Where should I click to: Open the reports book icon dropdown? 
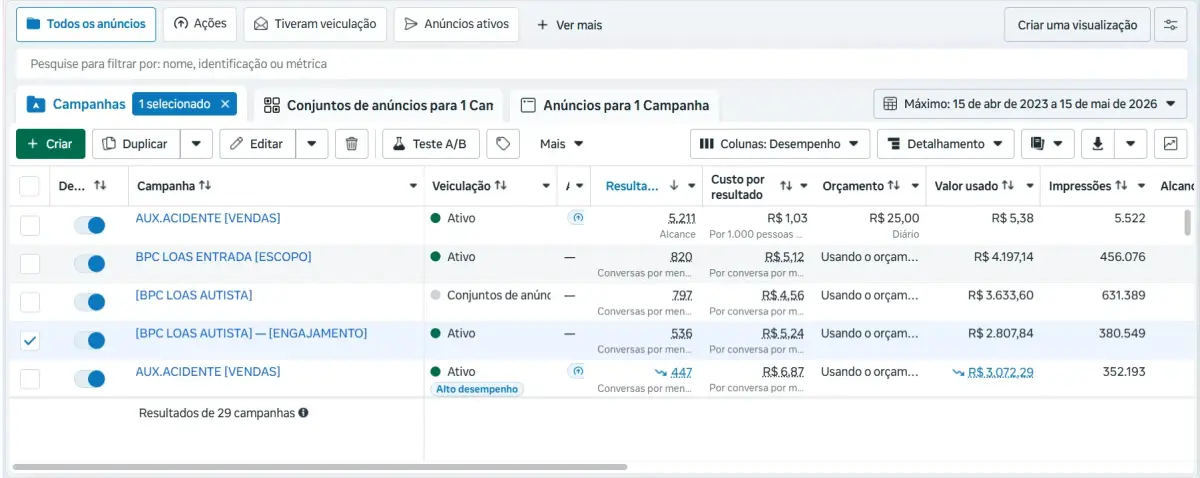[x=1047, y=144]
